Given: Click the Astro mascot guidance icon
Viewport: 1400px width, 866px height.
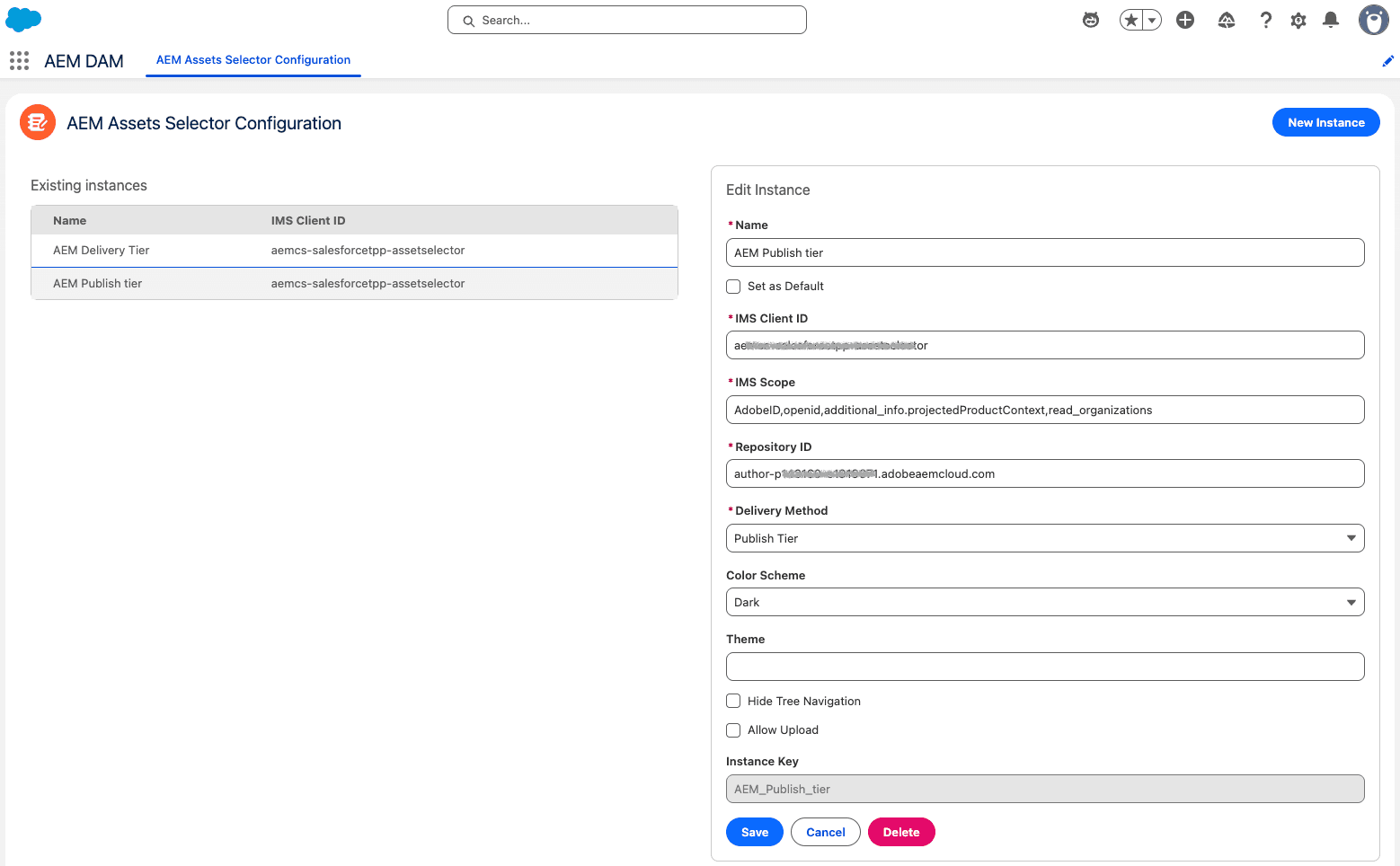Looking at the screenshot, I should click(1091, 20).
